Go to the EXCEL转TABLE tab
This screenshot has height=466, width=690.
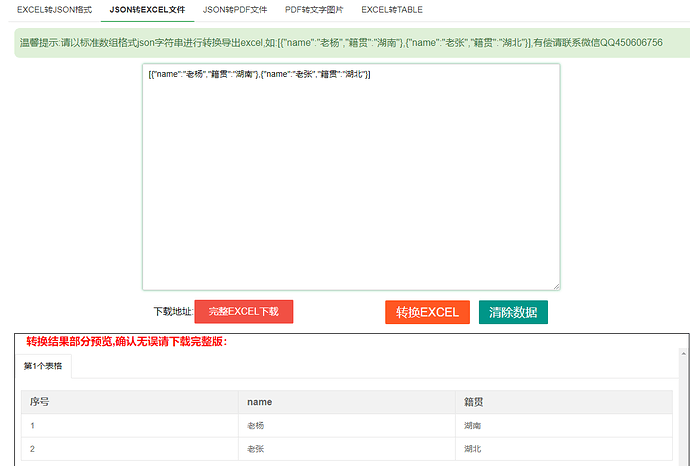tap(392, 10)
